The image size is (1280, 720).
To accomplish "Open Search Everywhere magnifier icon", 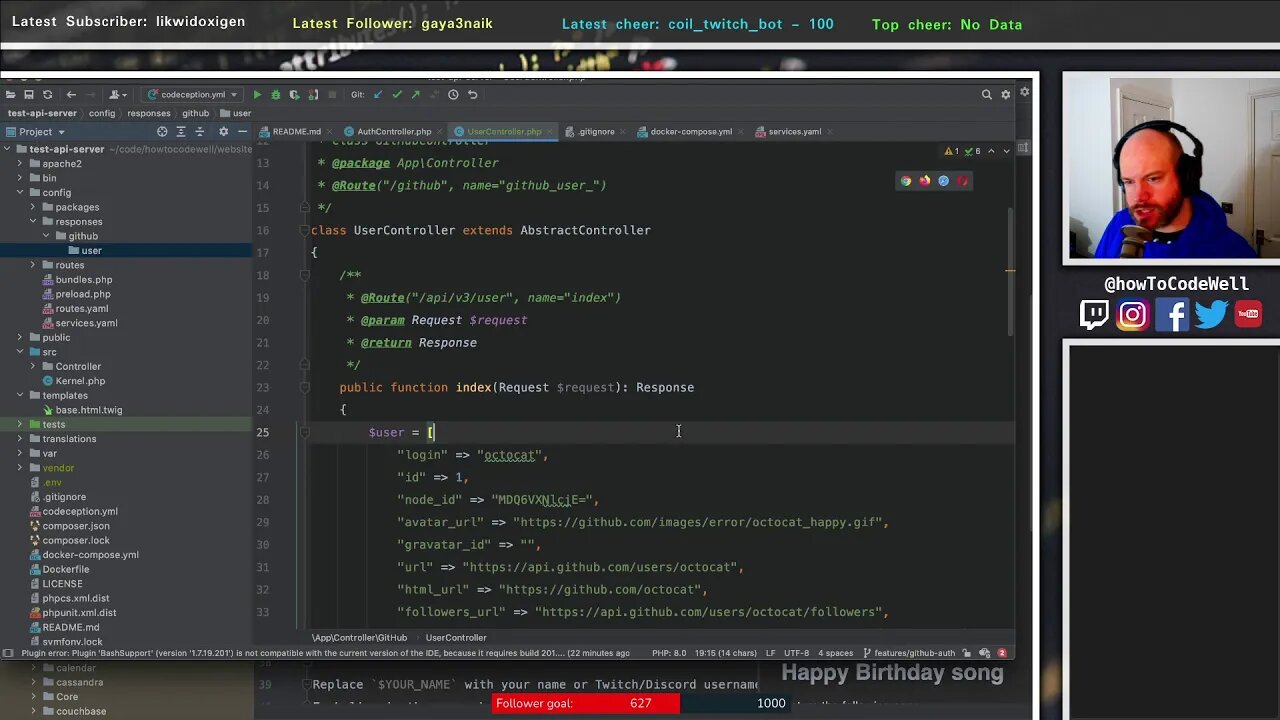I will coord(986,94).
